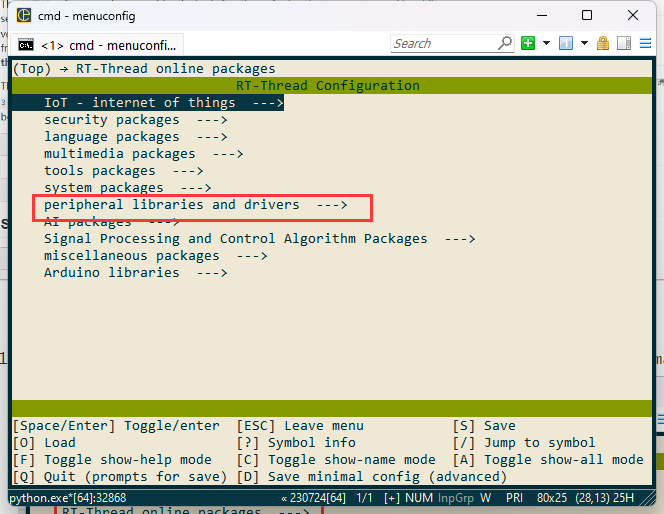The height and width of the screenshot is (514, 664).
Task: Maximize the ConEmu window
Action: tap(587, 16)
